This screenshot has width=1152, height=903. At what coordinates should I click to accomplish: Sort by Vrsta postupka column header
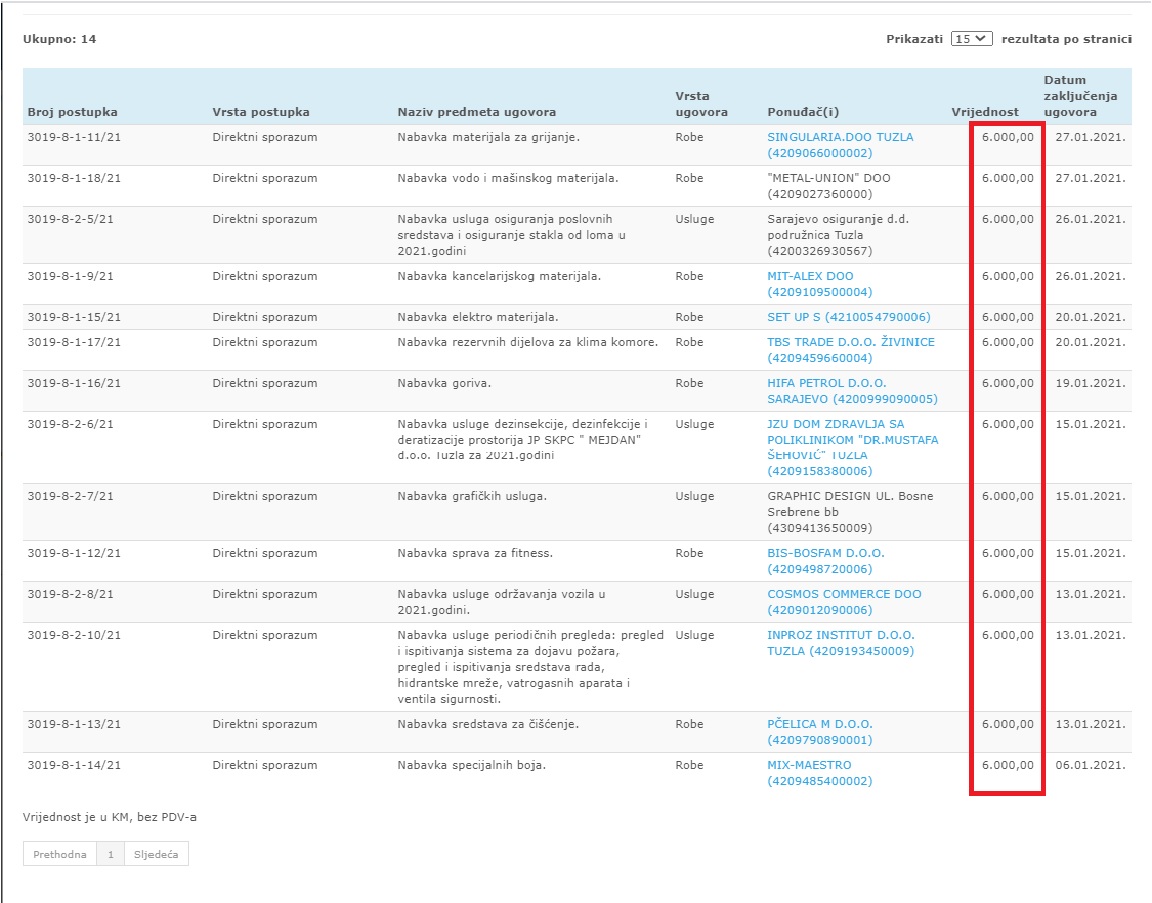pyautogui.click(x=261, y=112)
